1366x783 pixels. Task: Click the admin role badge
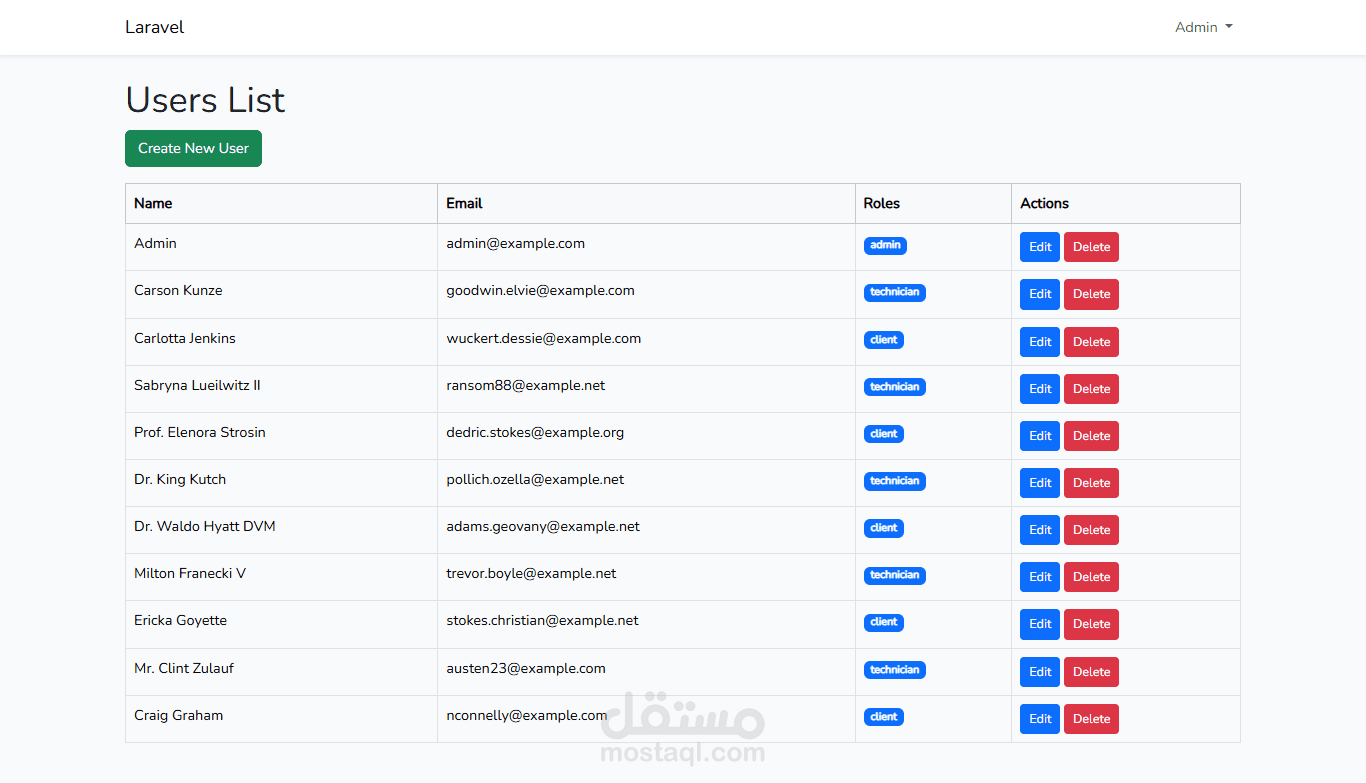coord(885,245)
